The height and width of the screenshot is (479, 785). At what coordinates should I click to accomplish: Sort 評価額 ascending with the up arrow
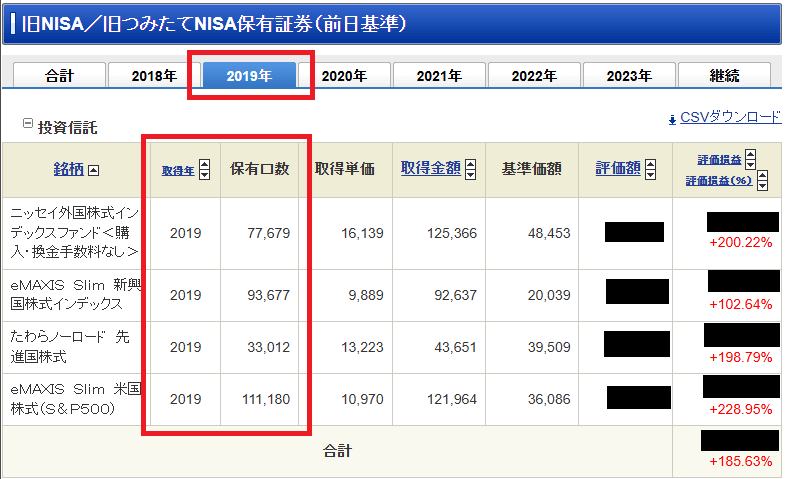(650, 164)
